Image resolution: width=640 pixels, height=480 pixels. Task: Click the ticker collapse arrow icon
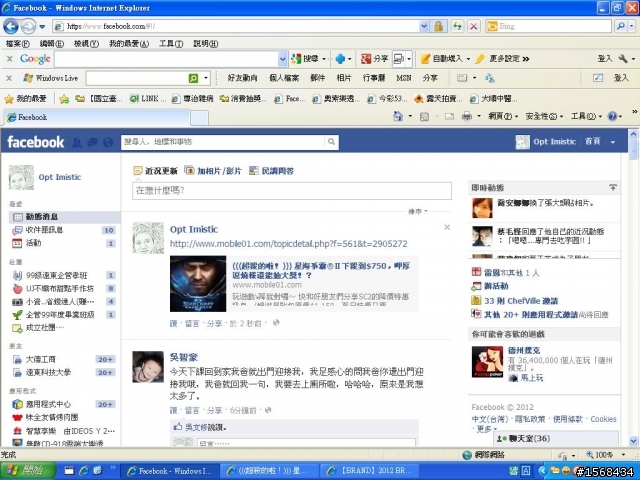tap(613, 187)
